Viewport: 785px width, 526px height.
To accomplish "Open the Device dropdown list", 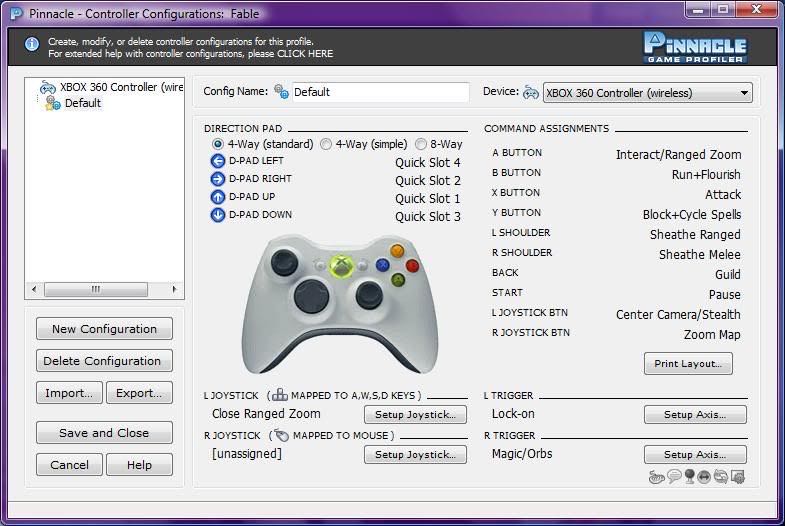I will 745,93.
